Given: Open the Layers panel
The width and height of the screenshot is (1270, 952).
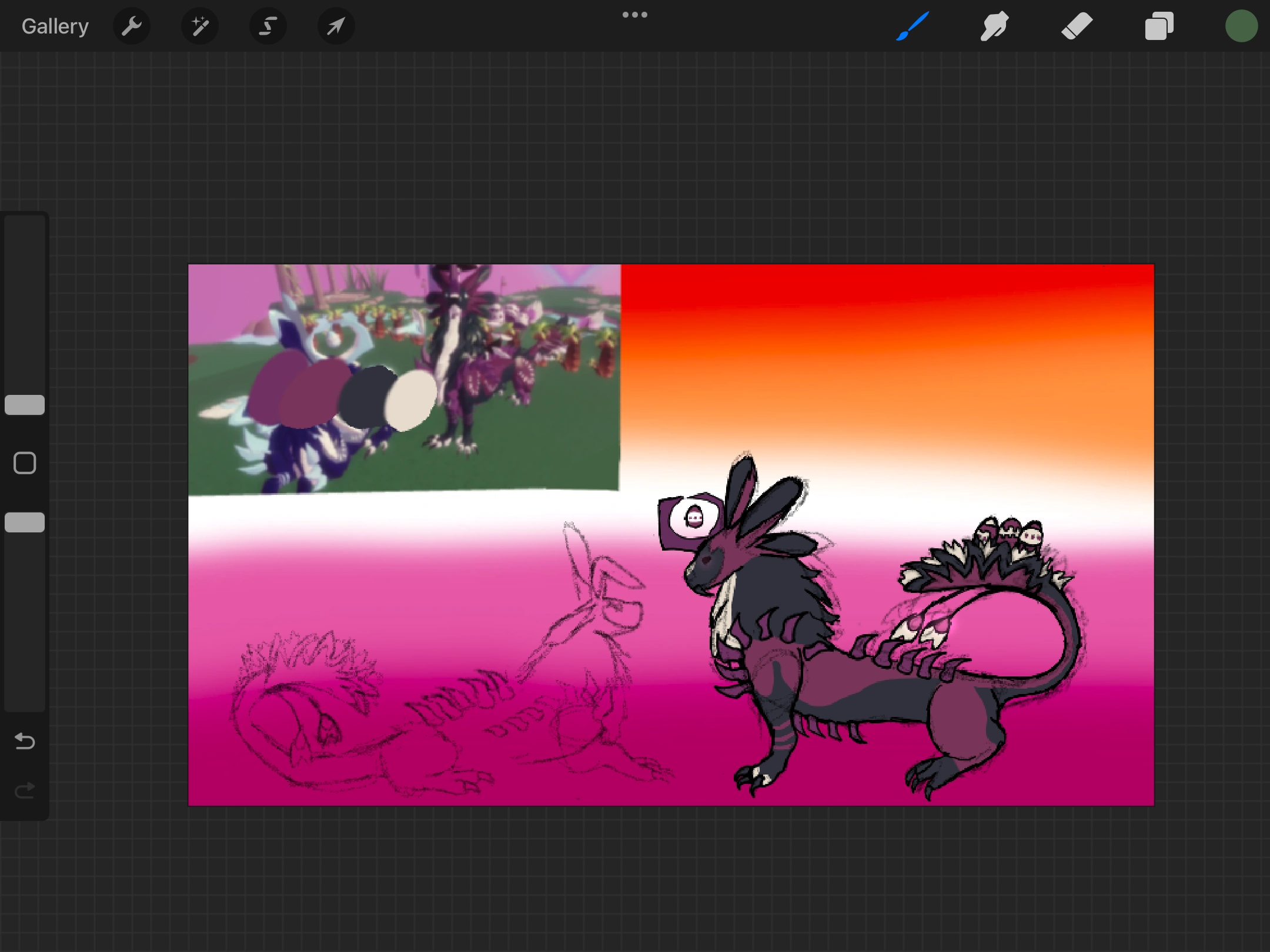Looking at the screenshot, I should [x=1158, y=26].
